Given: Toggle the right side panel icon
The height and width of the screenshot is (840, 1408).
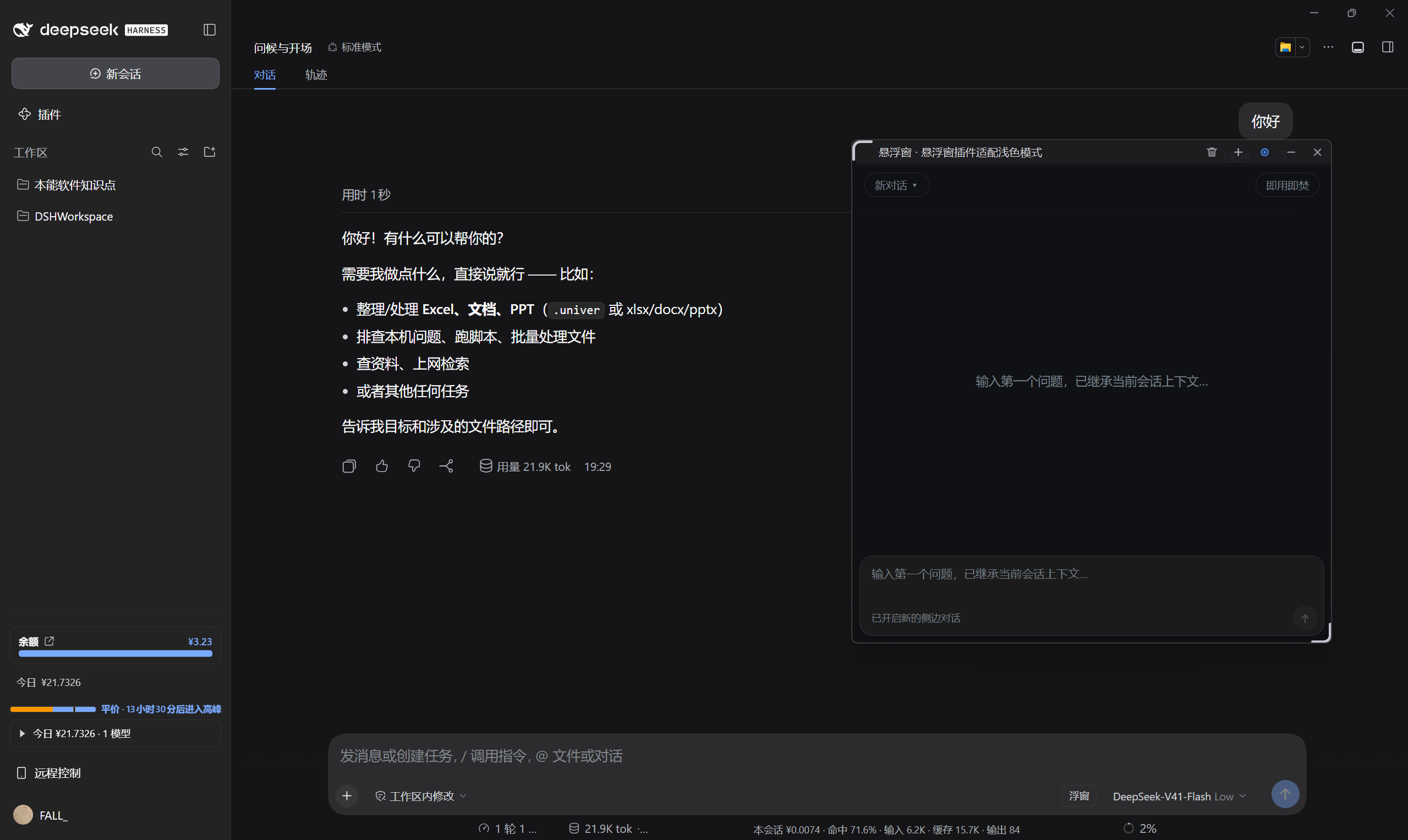Looking at the screenshot, I should [1387, 47].
